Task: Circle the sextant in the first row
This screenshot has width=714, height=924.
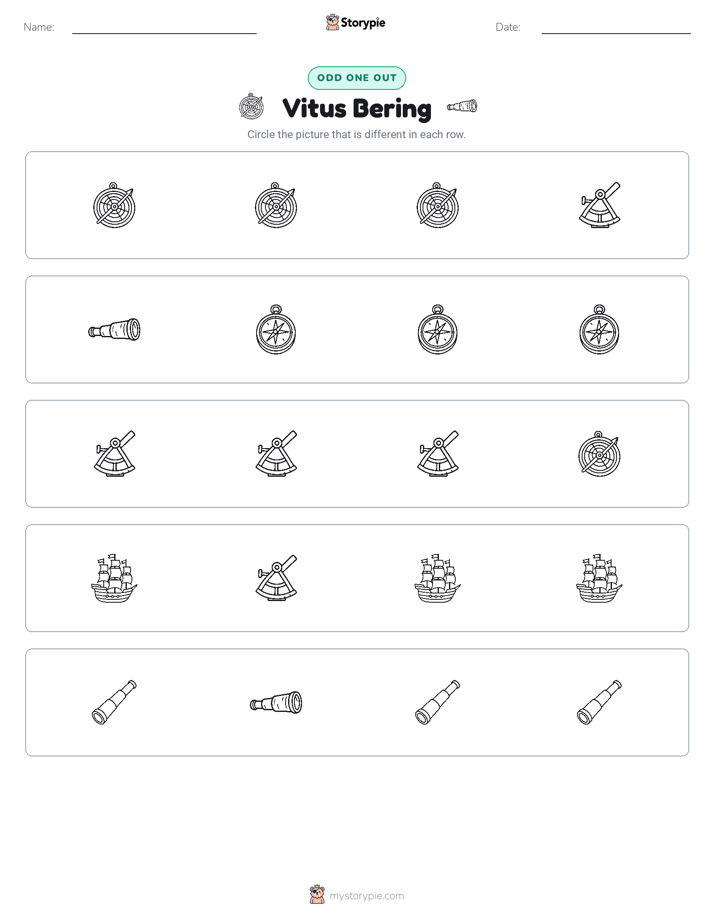Action: tap(599, 205)
